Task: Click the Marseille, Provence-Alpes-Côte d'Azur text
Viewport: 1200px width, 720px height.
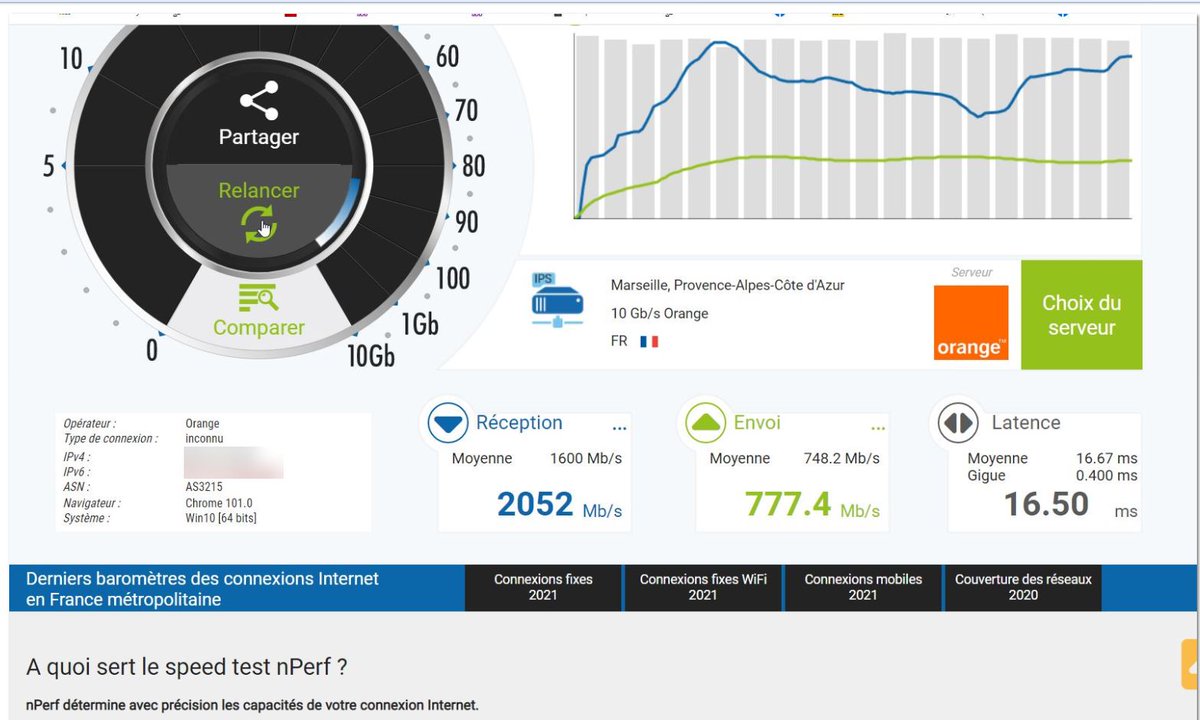Action: click(728, 285)
